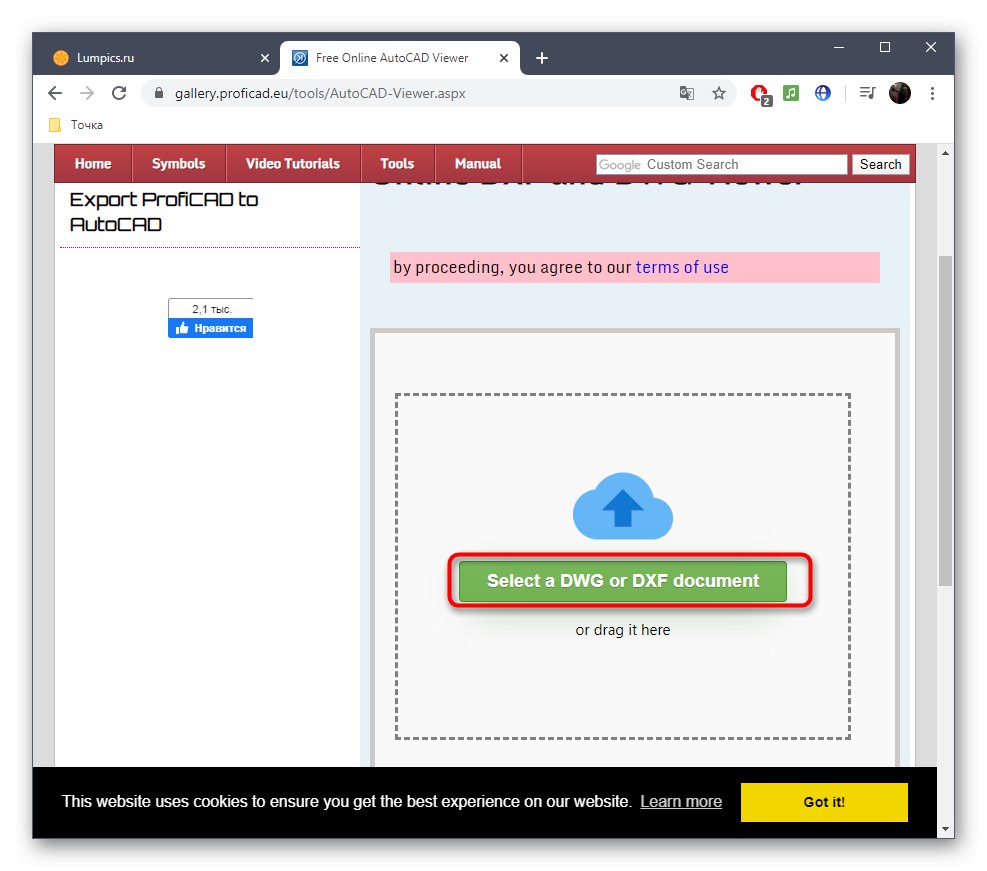This screenshot has height=871, width=987.
Task: Open the Точка bookmark folder
Action: (76, 125)
